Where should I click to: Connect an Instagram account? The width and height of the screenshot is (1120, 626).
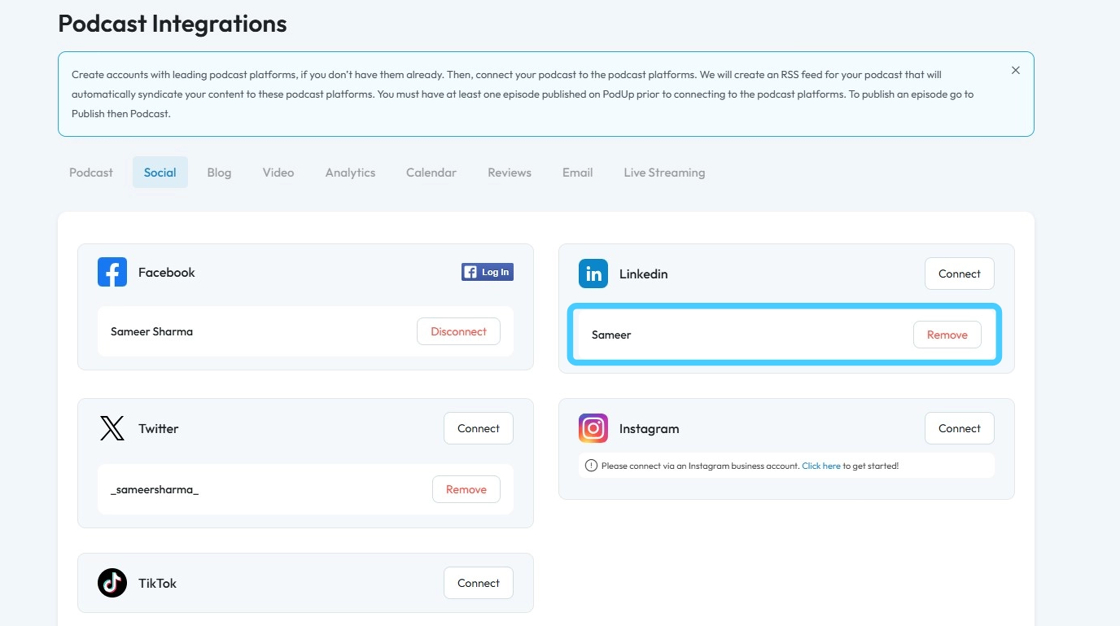coord(959,428)
